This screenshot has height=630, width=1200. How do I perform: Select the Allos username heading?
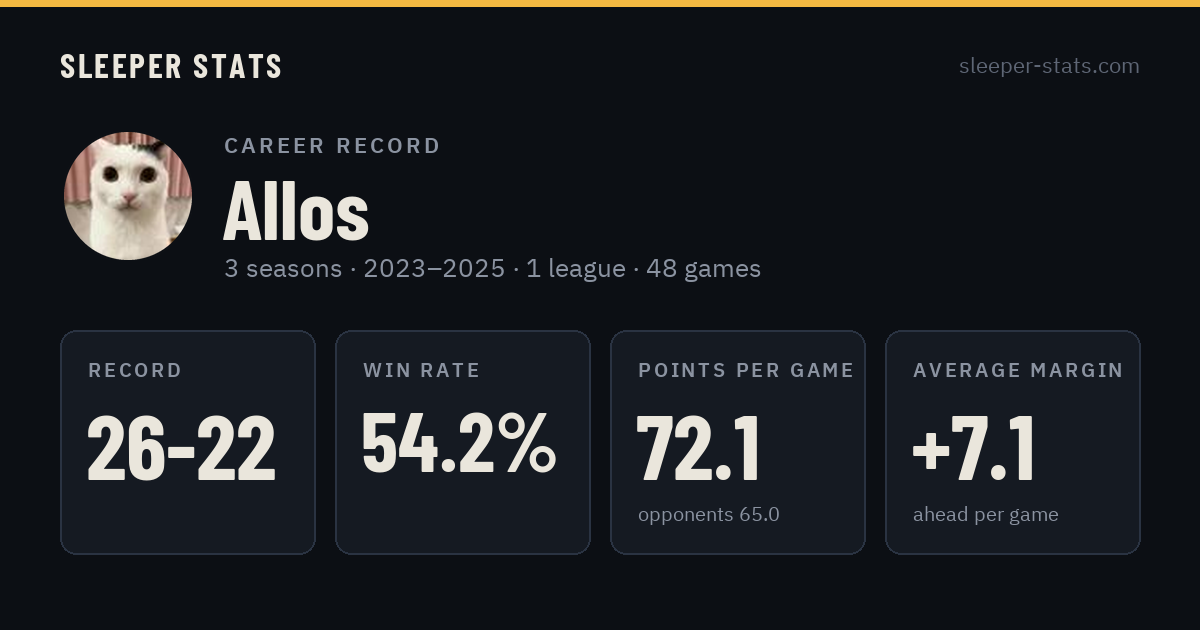tap(296, 211)
